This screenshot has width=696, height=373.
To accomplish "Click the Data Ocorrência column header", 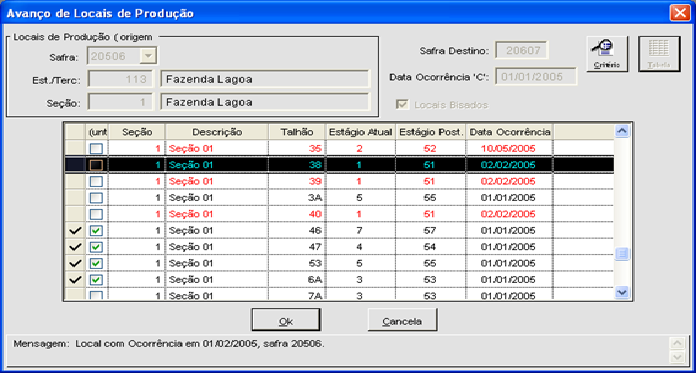I will click(x=510, y=132).
